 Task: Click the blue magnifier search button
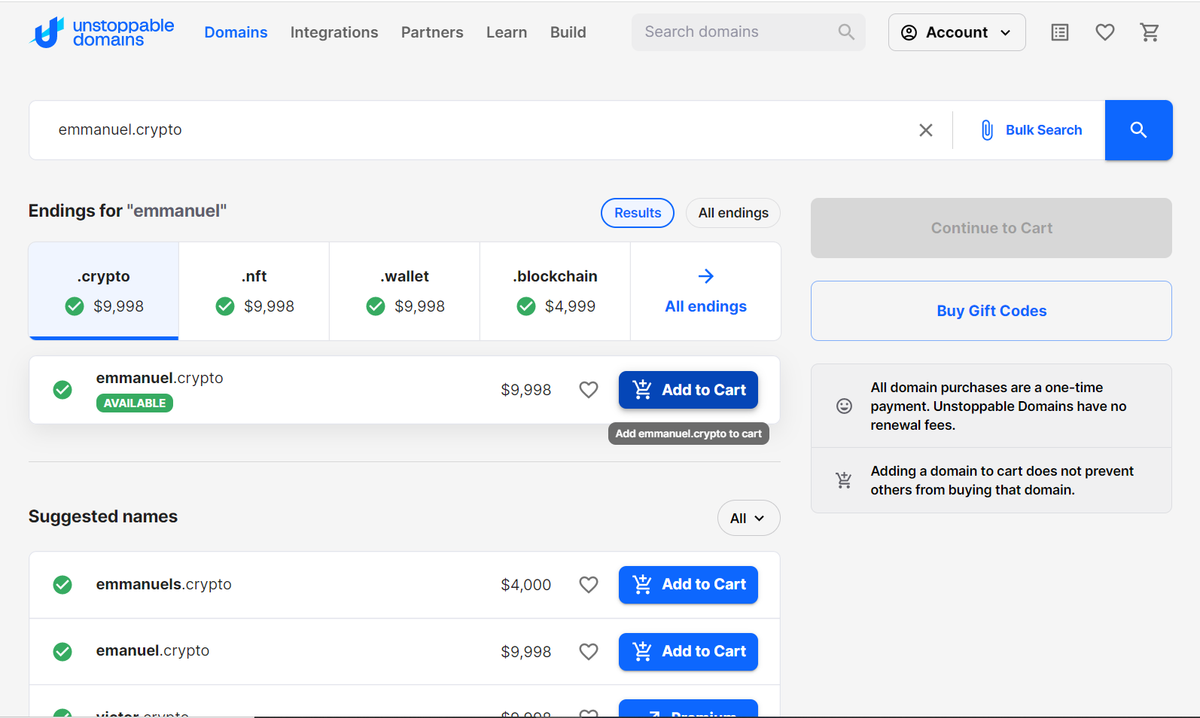(1138, 130)
